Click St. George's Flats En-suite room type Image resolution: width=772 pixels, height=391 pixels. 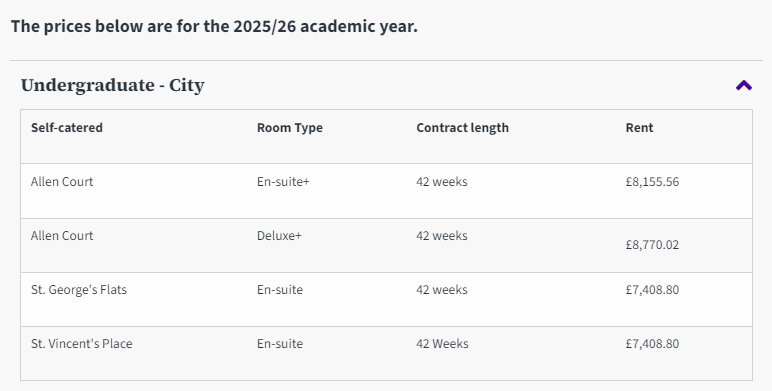280,290
